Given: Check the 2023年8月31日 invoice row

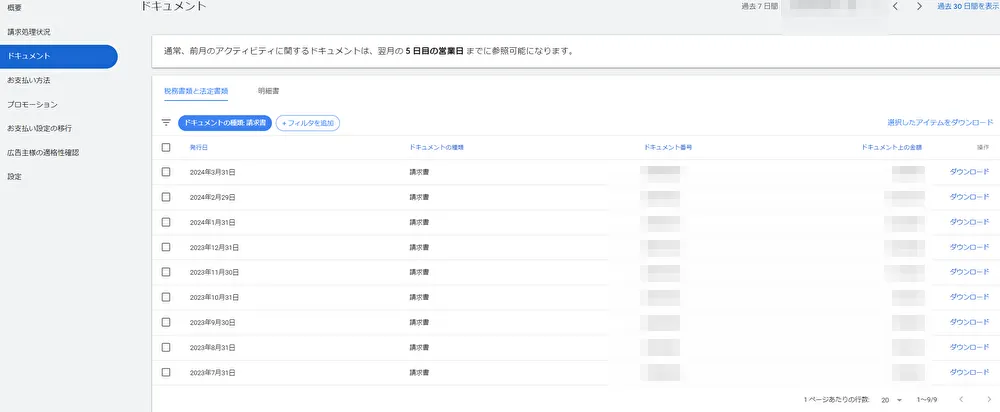Looking at the screenshot, I should [166, 347].
